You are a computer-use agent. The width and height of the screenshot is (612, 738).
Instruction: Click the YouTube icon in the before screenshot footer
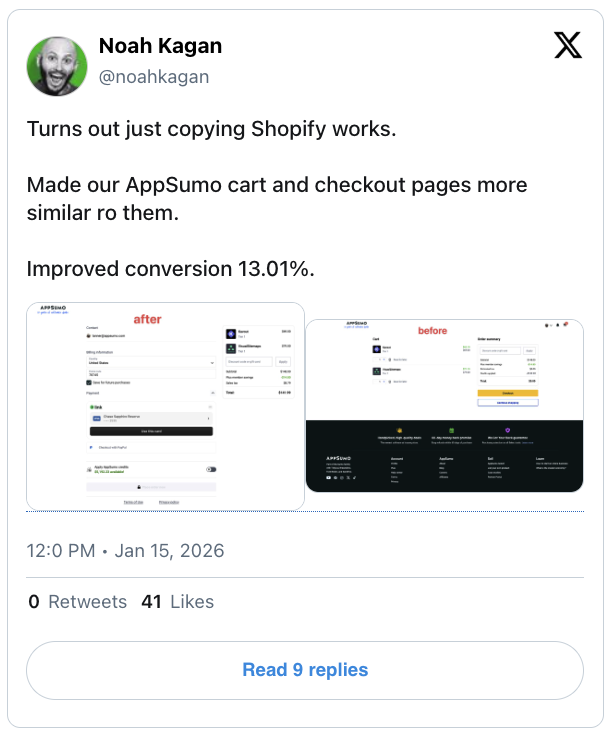pyautogui.click(x=328, y=478)
